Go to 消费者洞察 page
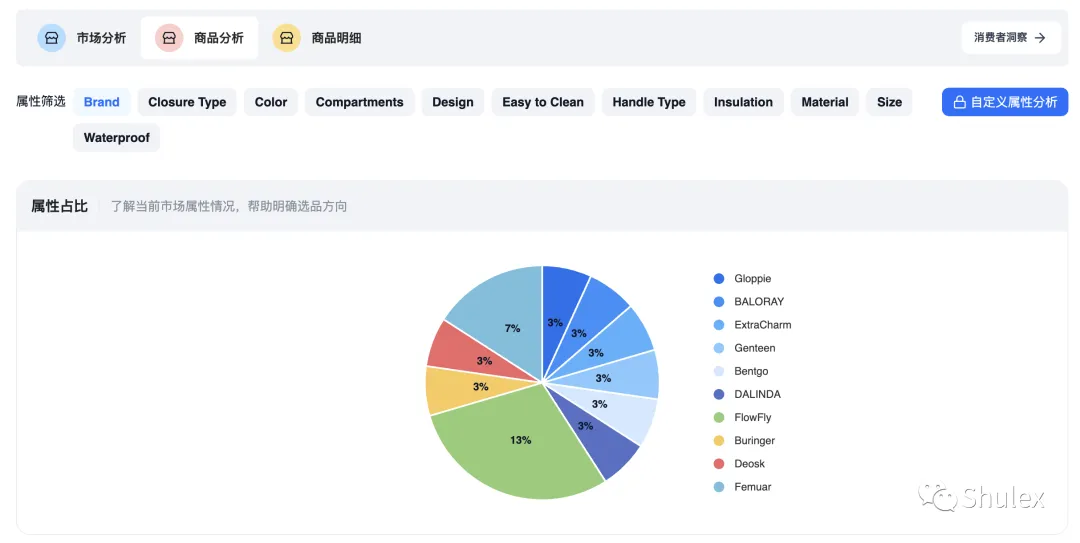Viewport: 1080px width, 543px height. [x=1010, y=38]
